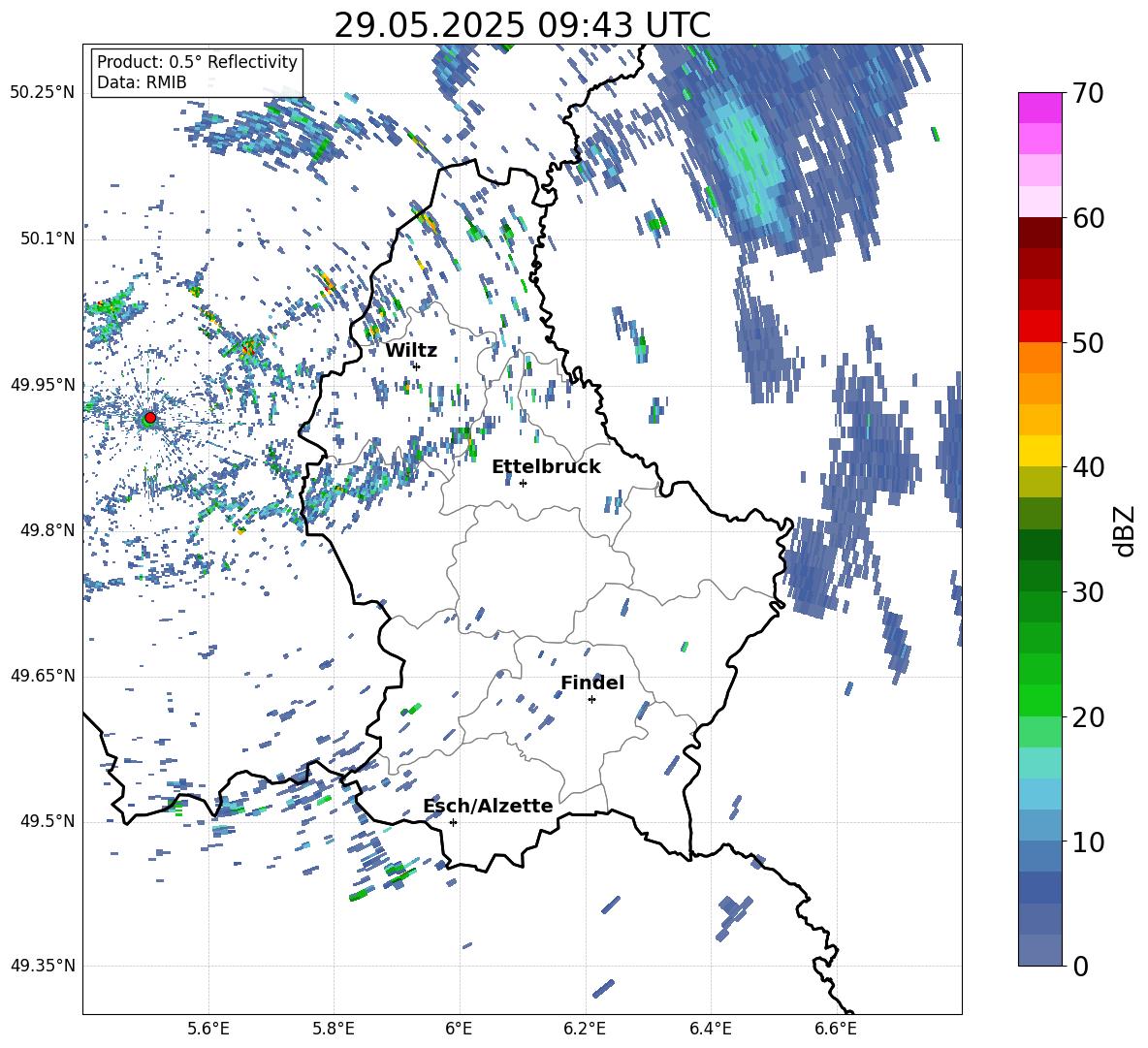
Task: Click the dark maroon swatch below 60 dBZ
Action: [1039, 233]
